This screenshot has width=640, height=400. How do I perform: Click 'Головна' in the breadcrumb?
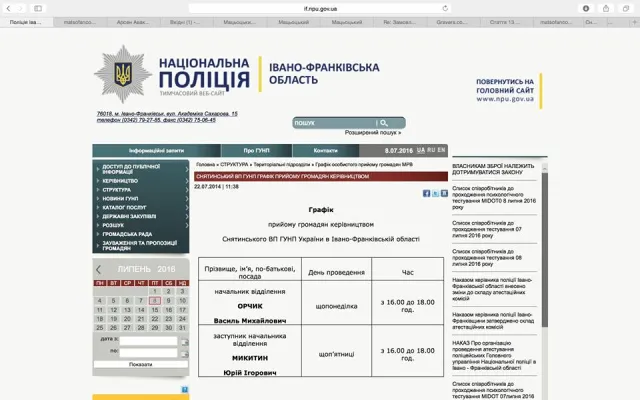pos(205,164)
